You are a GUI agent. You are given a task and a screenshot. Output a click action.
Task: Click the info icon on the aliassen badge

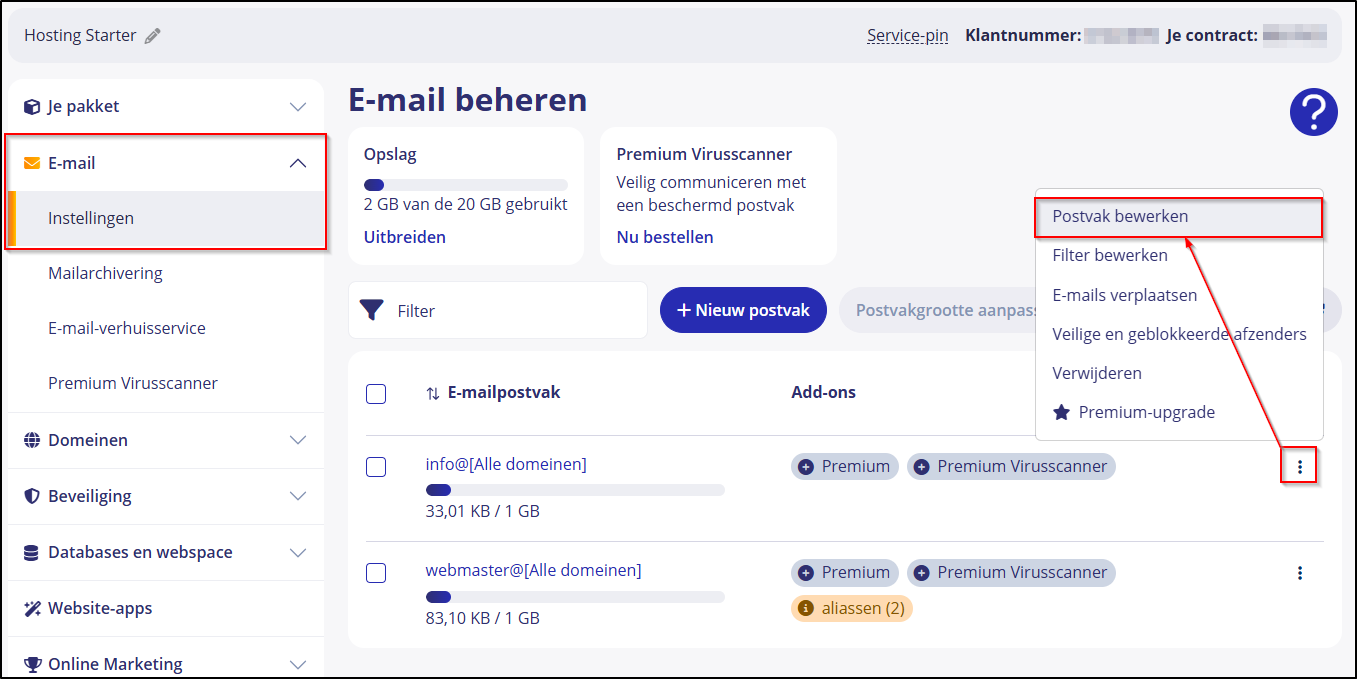(x=808, y=608)
